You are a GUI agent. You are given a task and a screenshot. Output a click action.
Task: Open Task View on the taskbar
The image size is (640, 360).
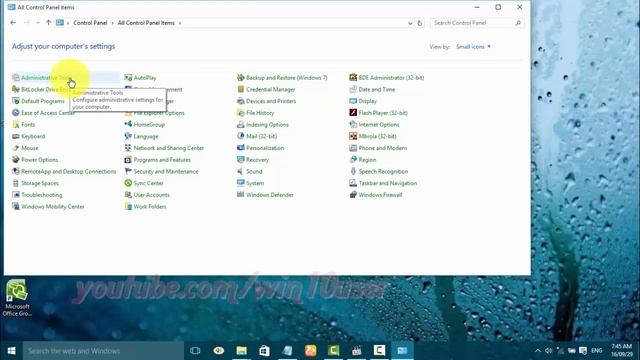point(195,351)
